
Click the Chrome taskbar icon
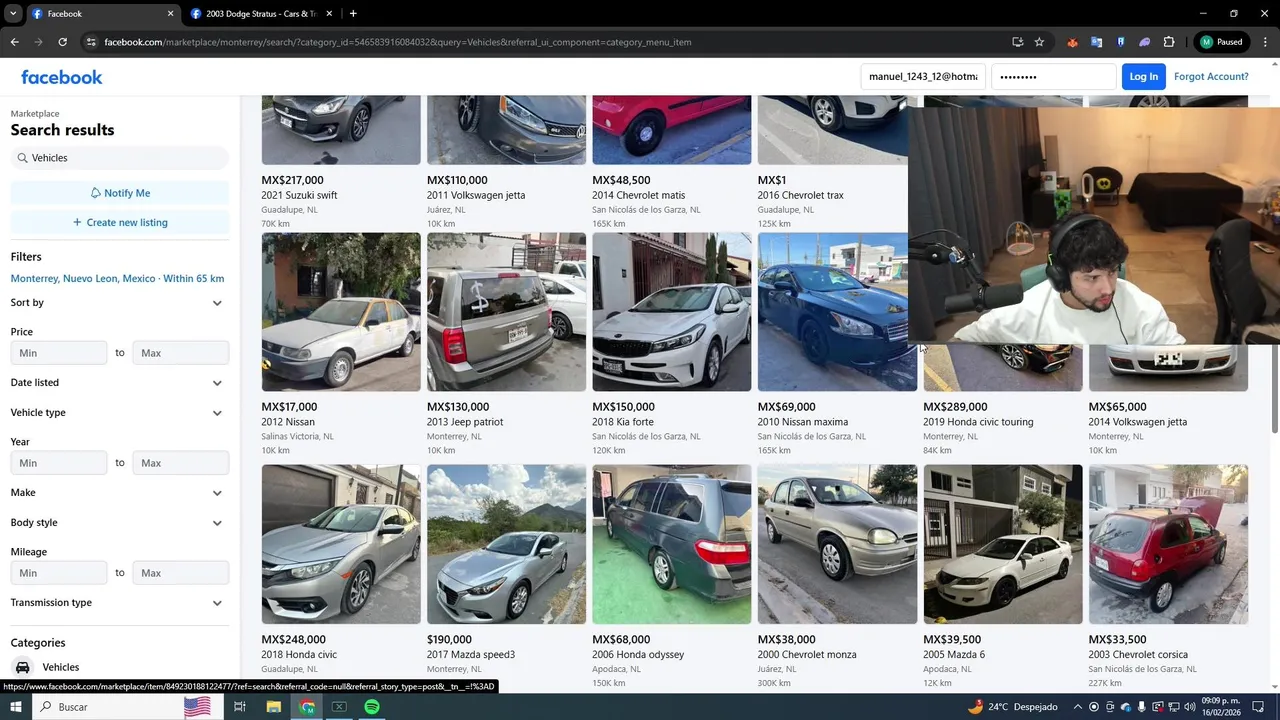(307, 707)
